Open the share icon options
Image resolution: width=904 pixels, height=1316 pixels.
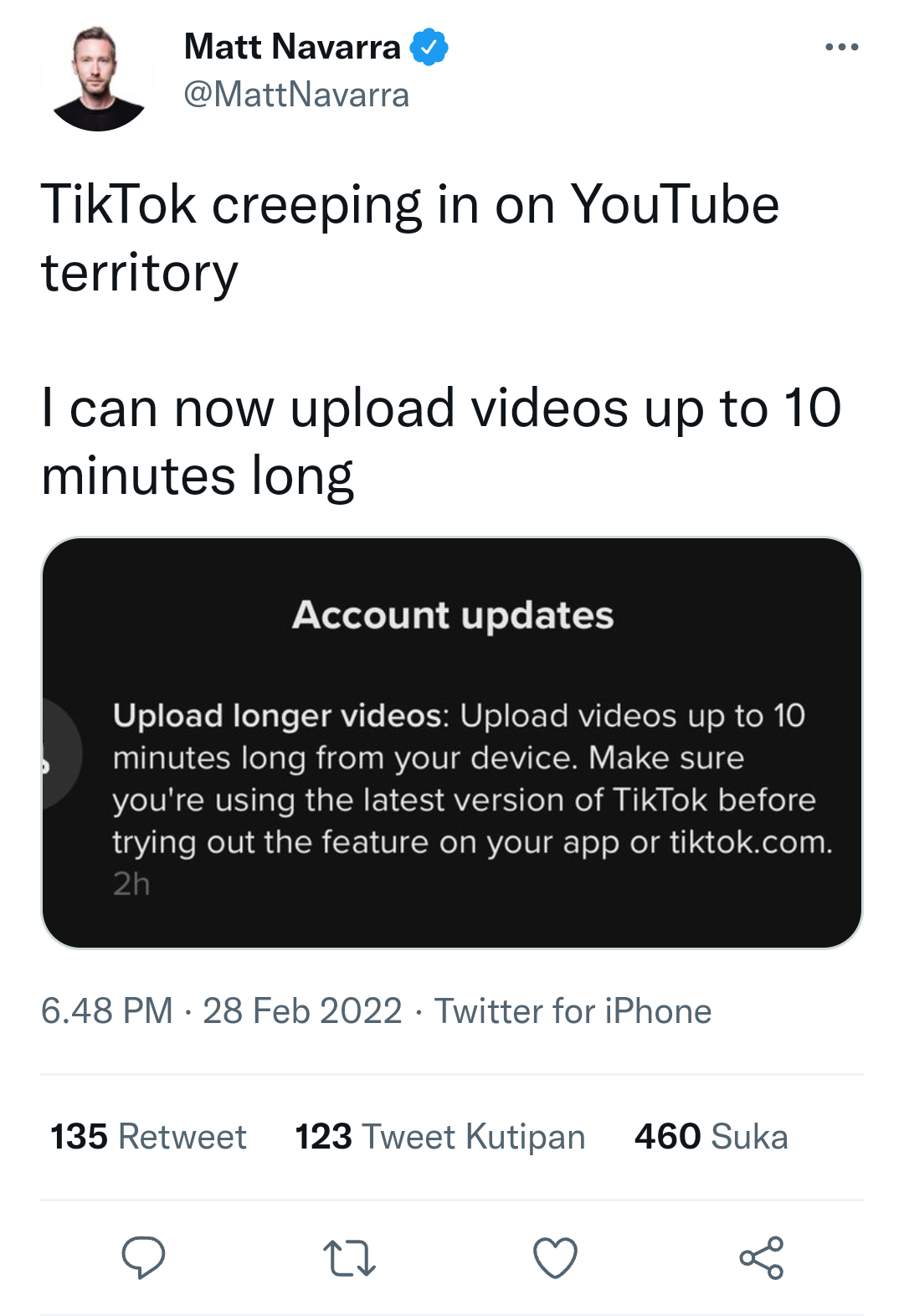coord(762,1257)
